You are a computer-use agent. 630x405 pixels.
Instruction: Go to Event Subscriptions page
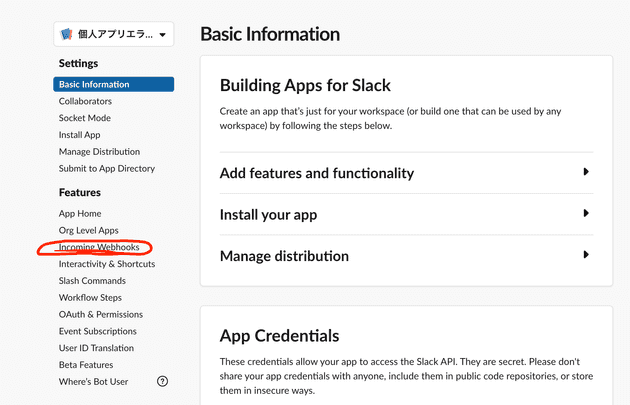98,331
